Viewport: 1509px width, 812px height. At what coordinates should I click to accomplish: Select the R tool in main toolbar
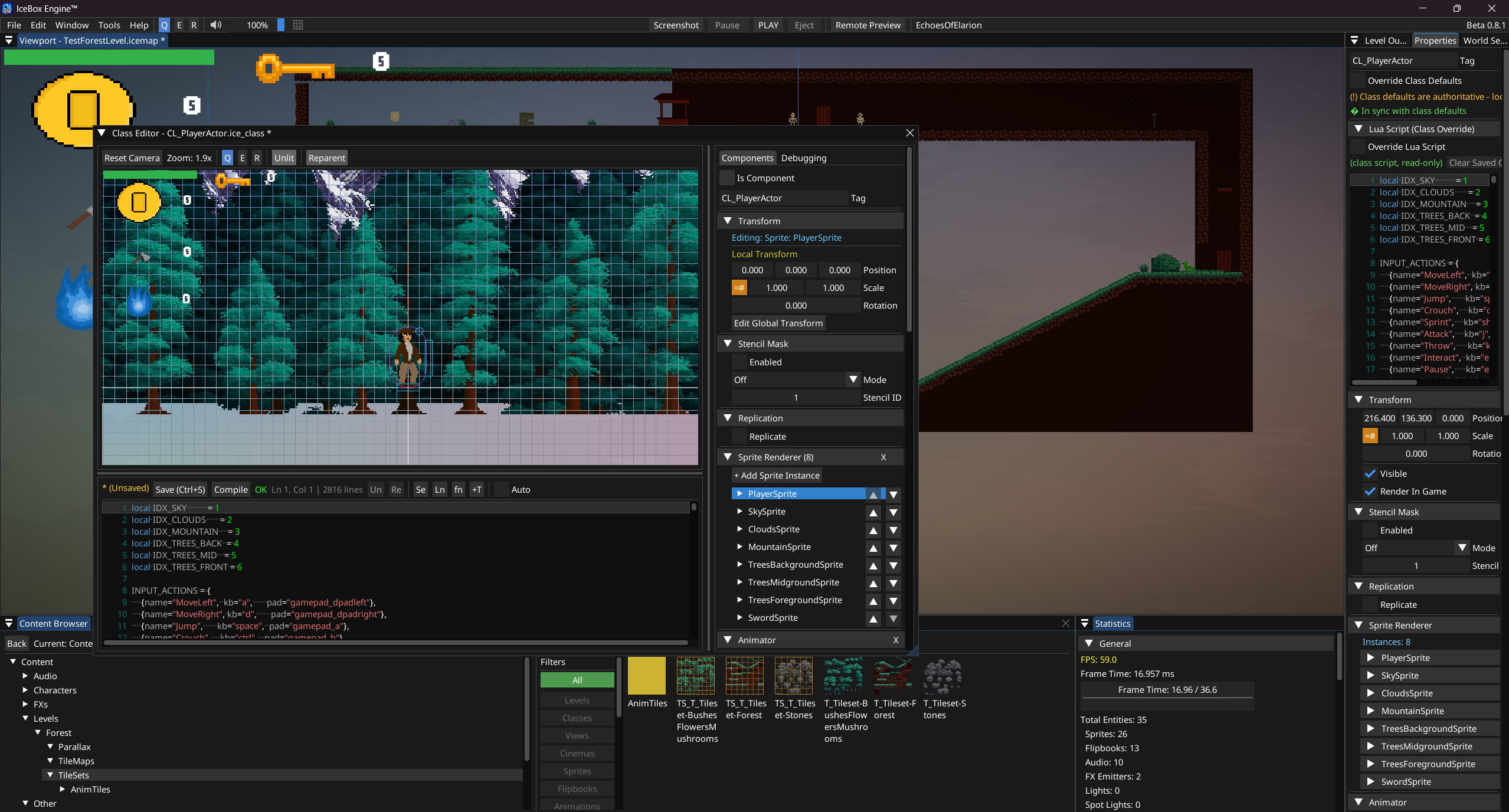coord(194,25)
